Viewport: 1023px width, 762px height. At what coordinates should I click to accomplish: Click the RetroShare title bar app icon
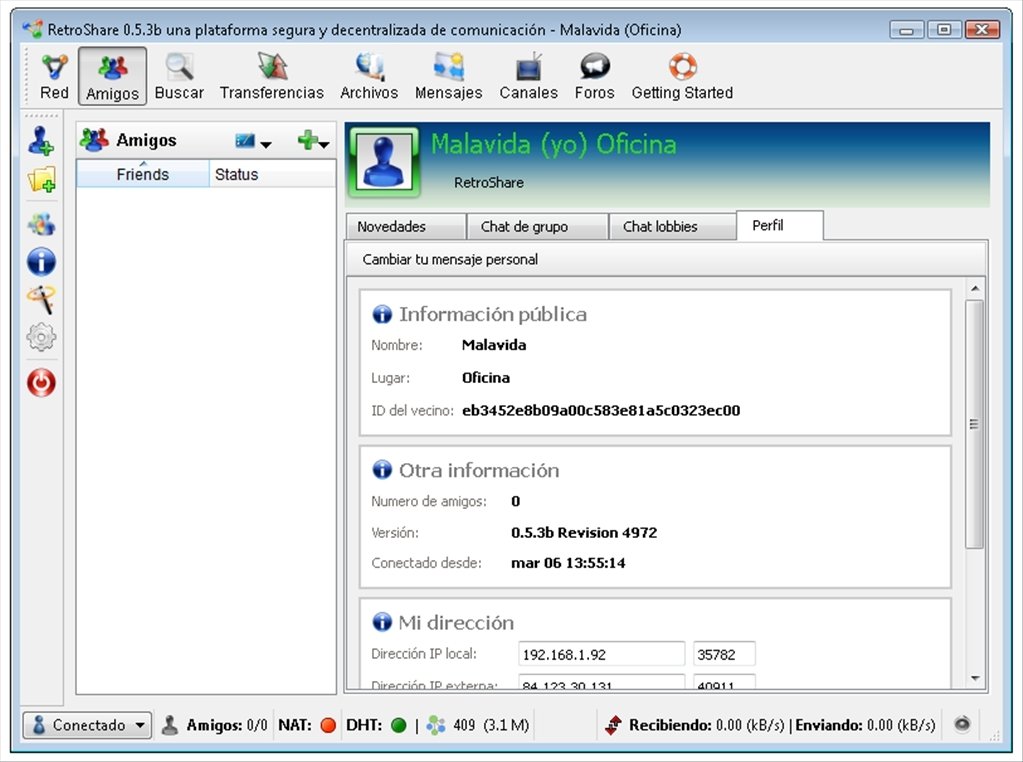(33, 29)
